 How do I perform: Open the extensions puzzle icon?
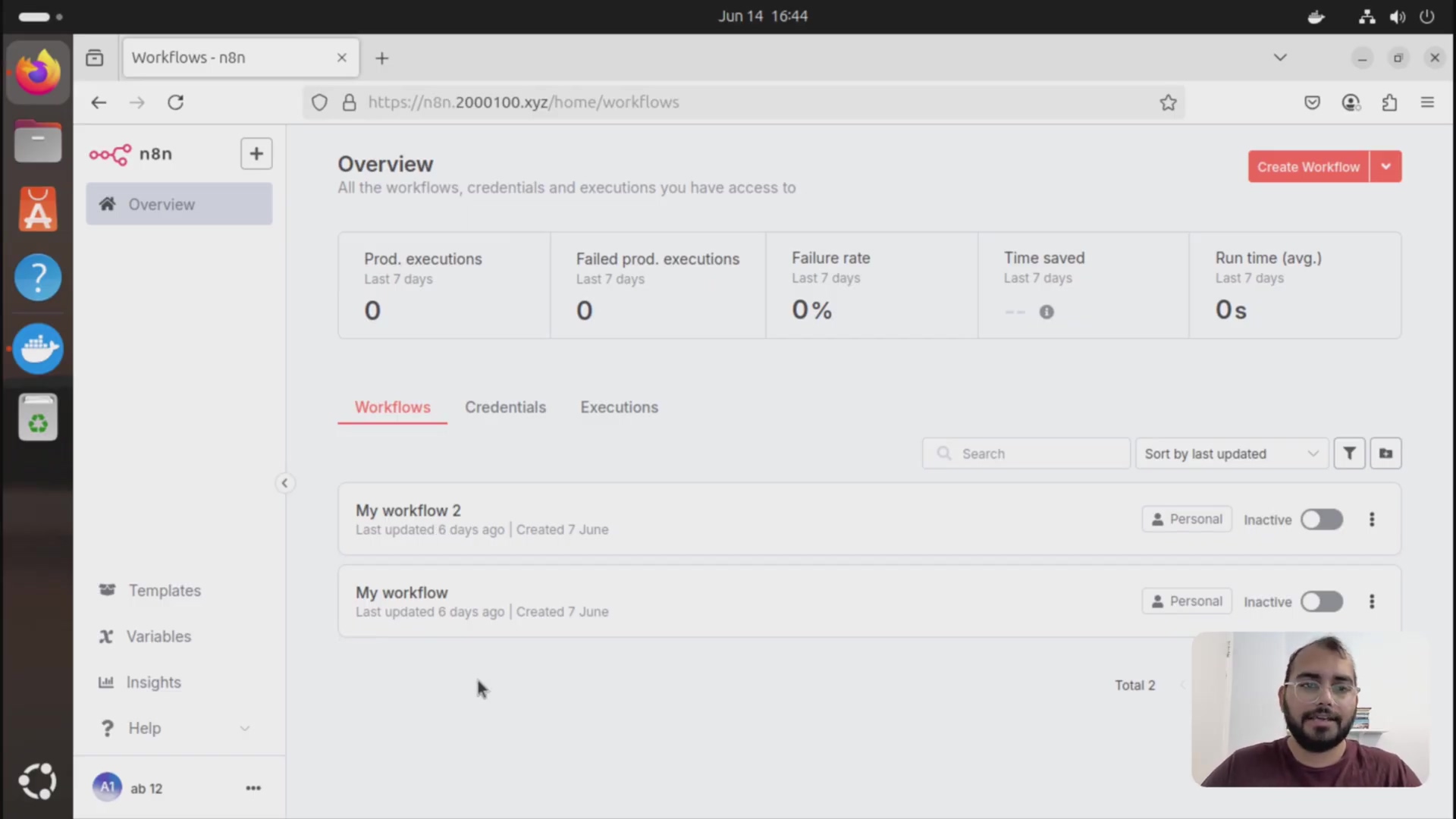[x=1389, y=102]
